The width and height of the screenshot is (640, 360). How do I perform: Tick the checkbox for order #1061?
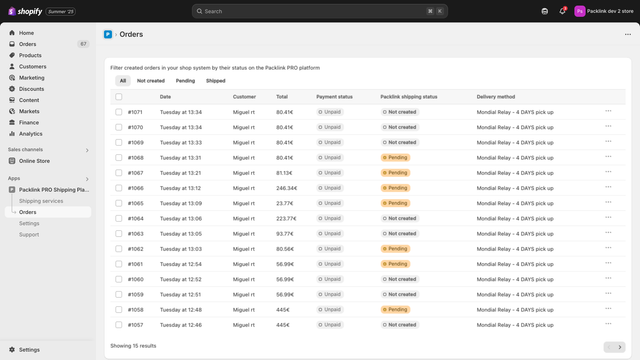tap(118, 264)
